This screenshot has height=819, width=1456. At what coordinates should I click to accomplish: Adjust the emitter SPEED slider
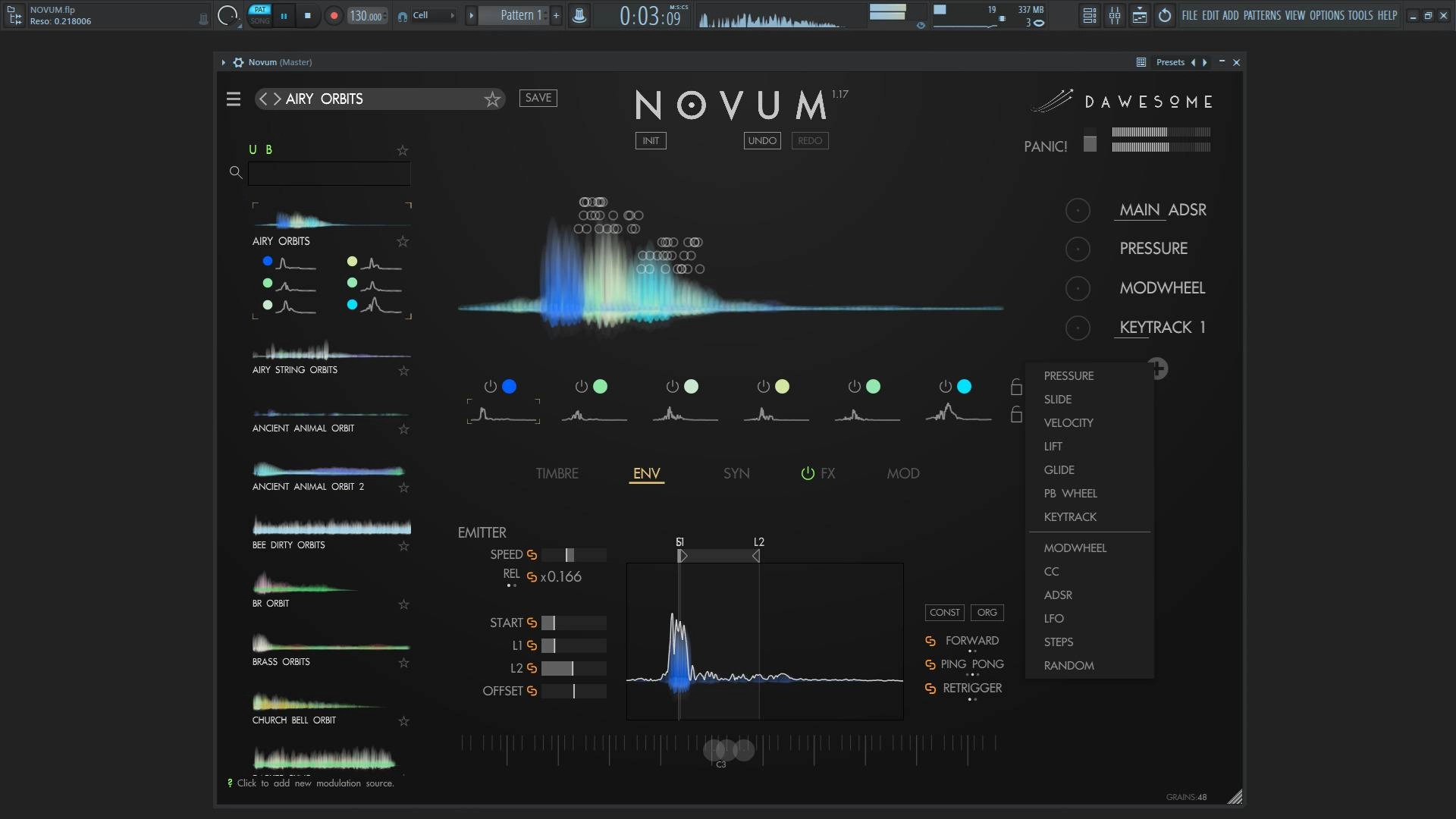[x=574, y=555]
